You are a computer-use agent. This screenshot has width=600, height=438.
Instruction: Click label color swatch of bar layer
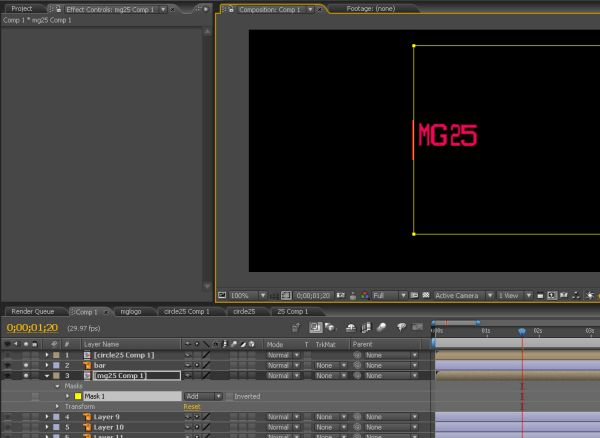point(56,365)
